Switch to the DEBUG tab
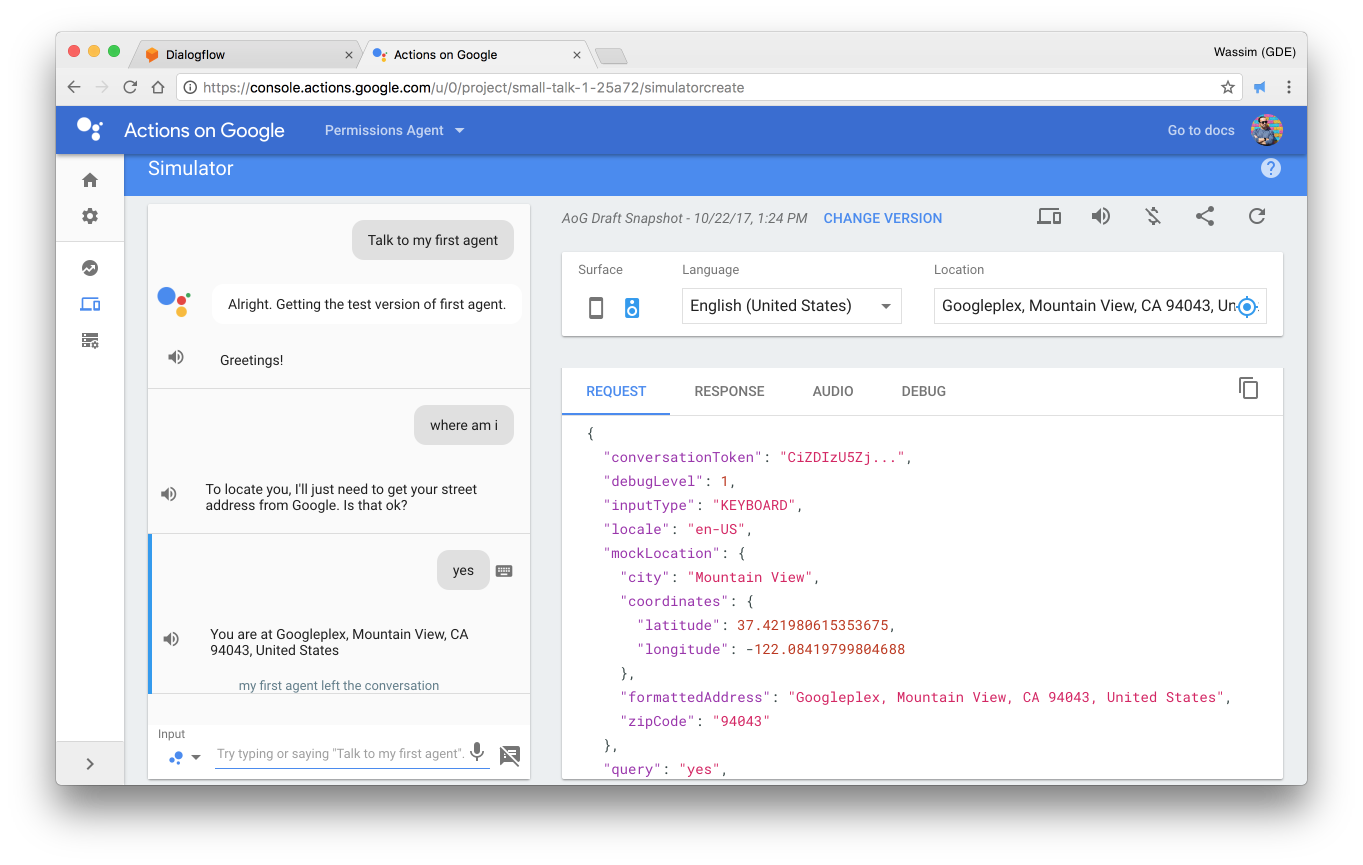The width and height of the screenshot is (1363, 865). tap(923, 391)
